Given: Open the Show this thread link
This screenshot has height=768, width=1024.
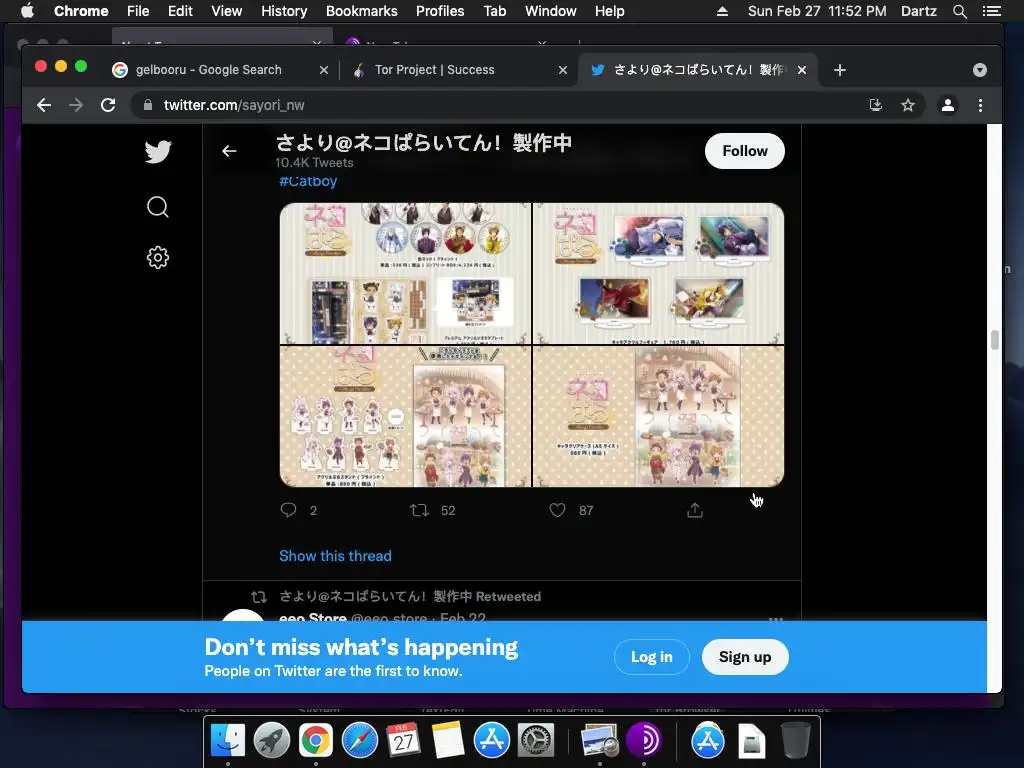Looking at the screenshot, I should (x=335, y=556).
